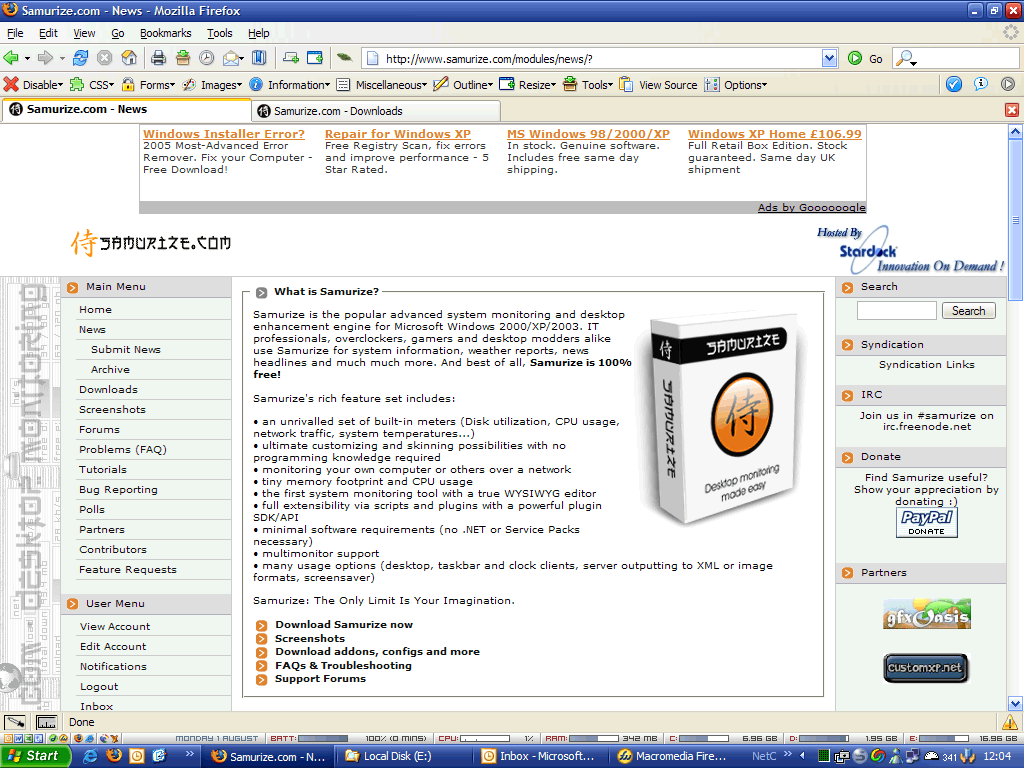Click Bug Reporting in Main Menu
The height and width of the screenshot is (768, 1024).
click(x=118, y=490)
